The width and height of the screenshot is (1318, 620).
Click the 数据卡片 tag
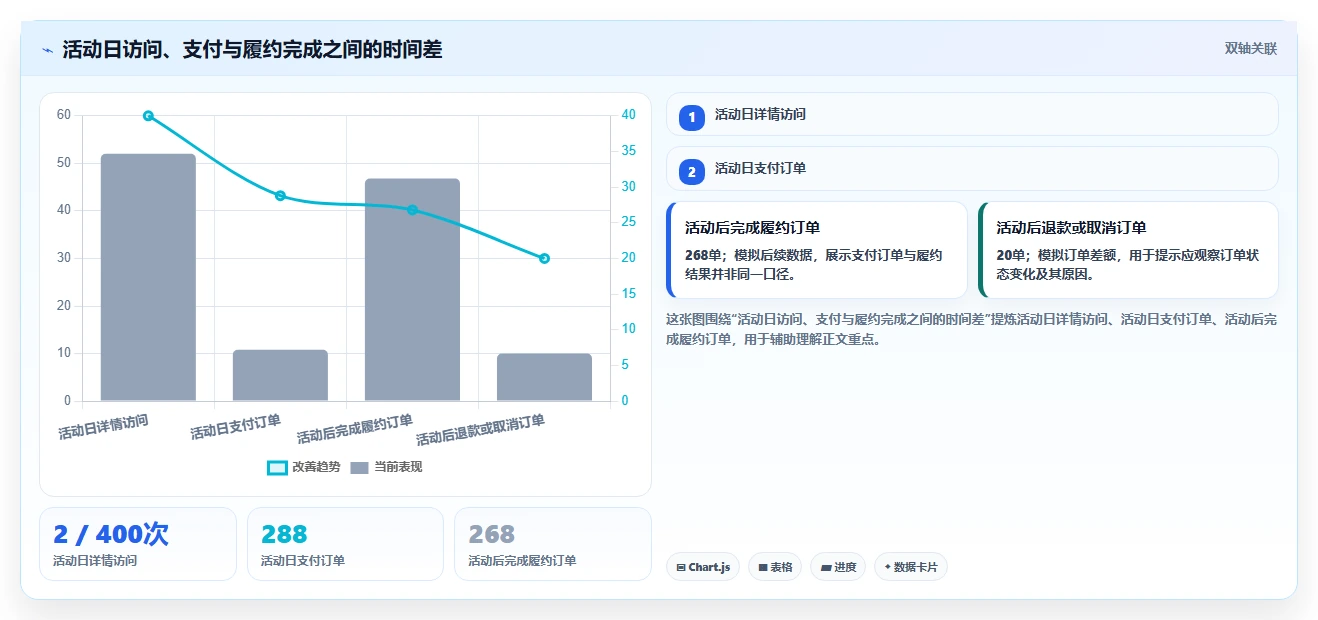coord(911,567)
